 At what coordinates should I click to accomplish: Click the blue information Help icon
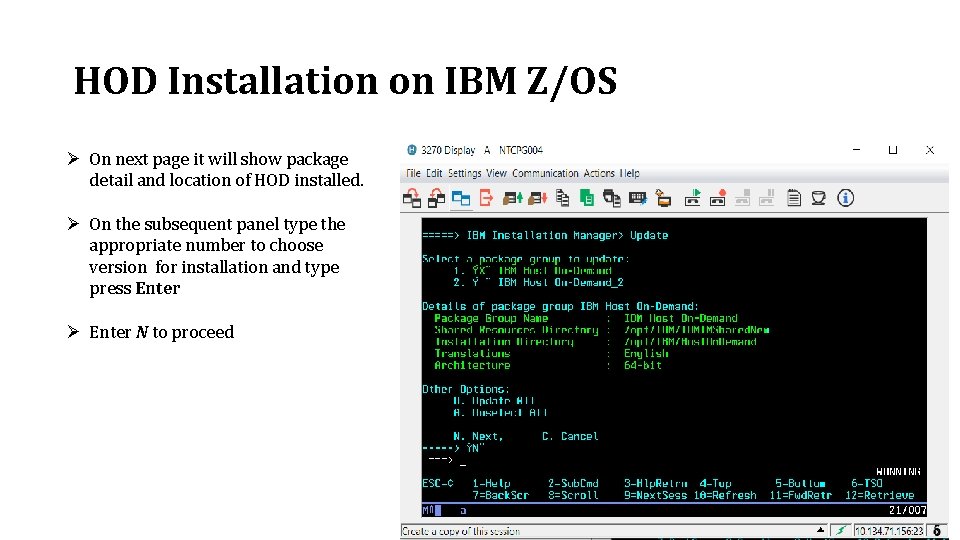(846, 198)
